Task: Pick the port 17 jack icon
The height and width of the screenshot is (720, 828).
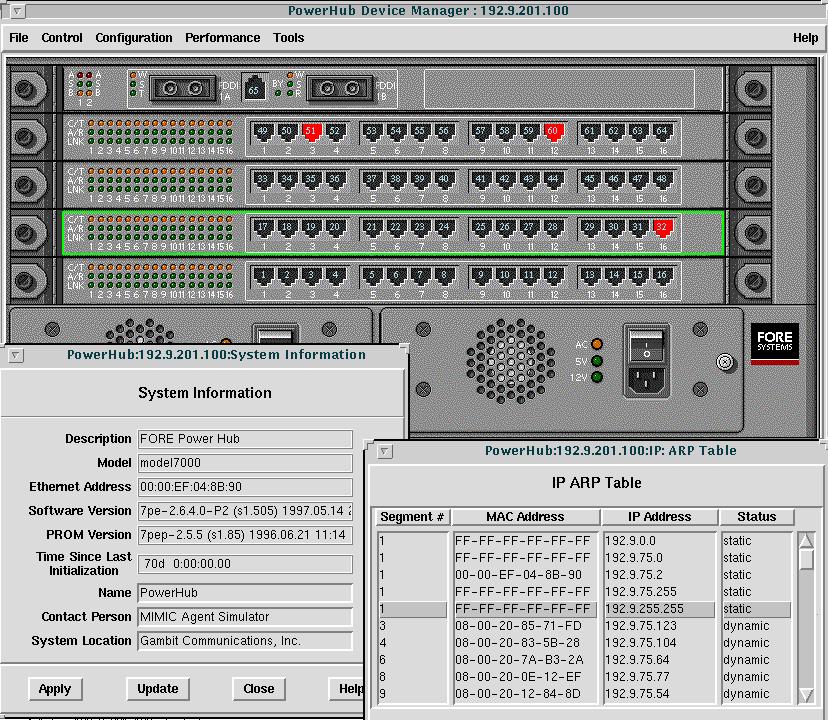Action: [263, 228]
